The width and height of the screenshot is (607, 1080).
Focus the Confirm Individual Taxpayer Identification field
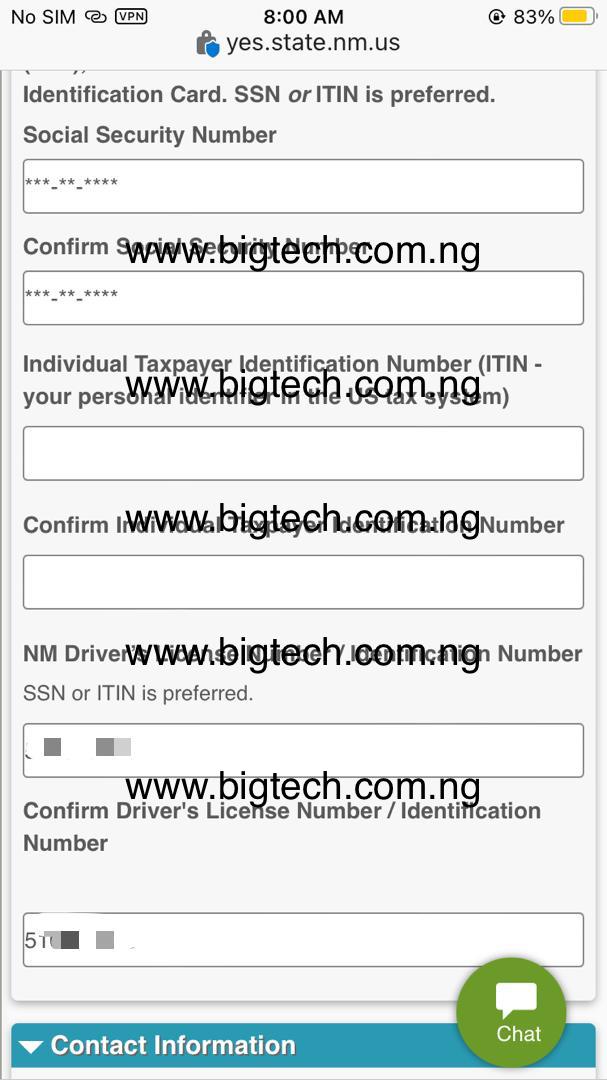(x=303, y=582)
